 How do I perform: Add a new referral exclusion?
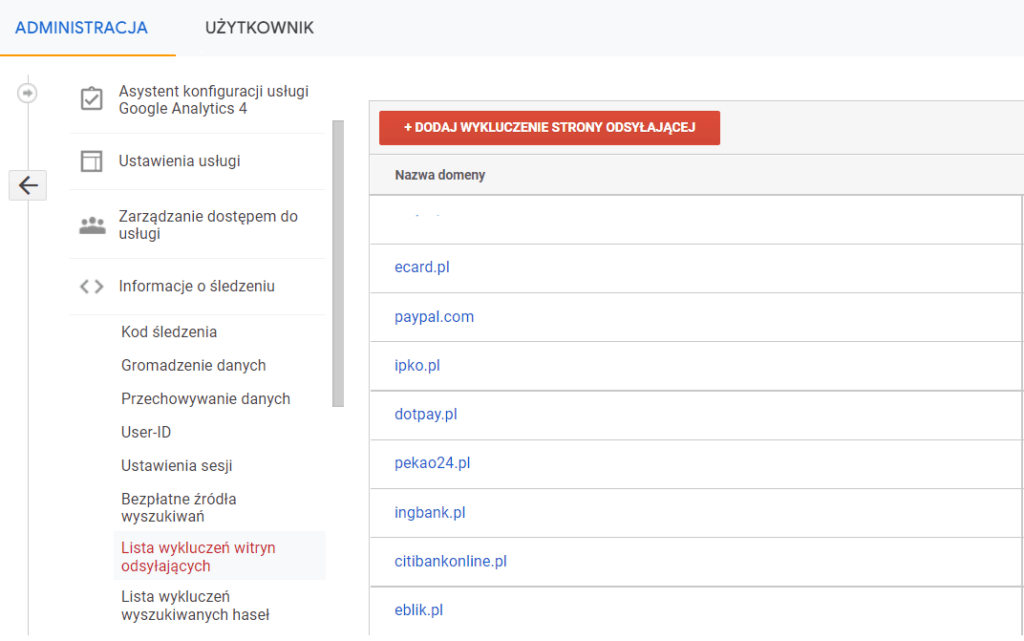549,128
